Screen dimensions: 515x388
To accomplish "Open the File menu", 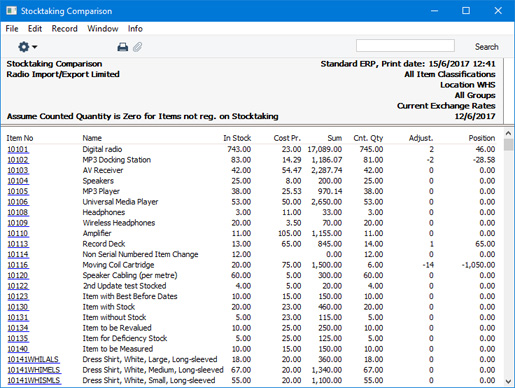I will 12,29.
